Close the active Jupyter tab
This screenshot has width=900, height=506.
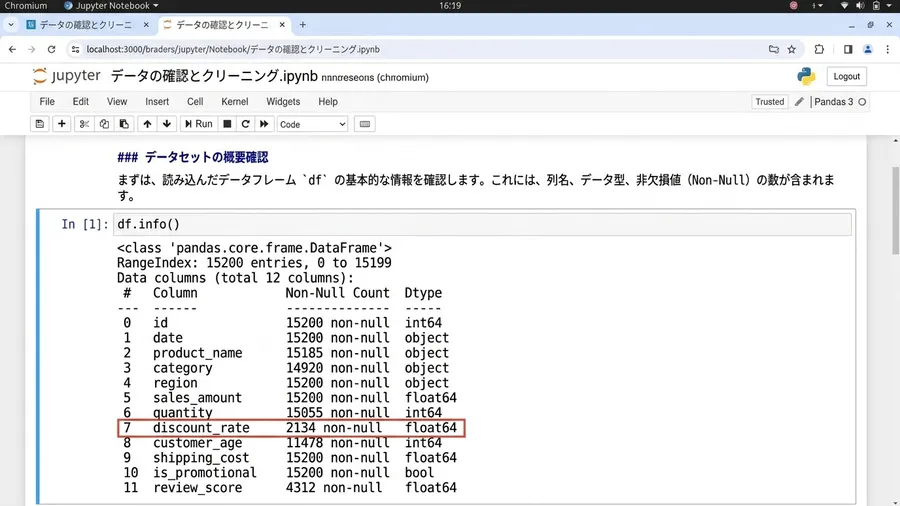282,25
